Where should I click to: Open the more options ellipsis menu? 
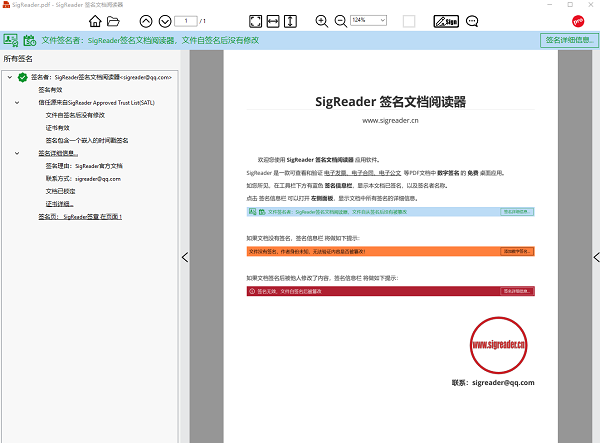(472, 21)
